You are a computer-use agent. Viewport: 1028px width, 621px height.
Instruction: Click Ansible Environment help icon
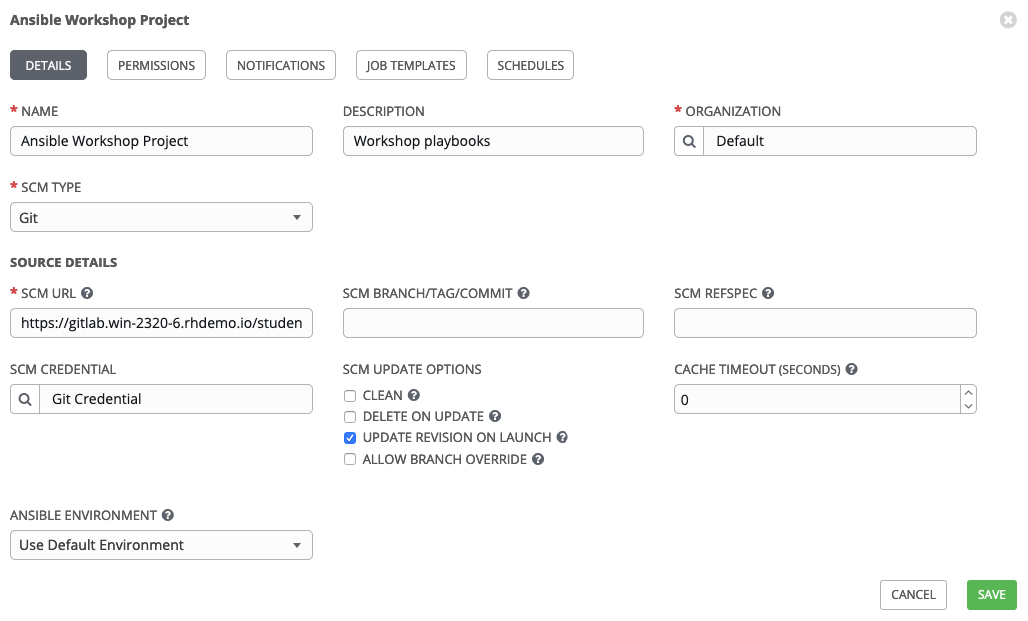tap(168, 516)
